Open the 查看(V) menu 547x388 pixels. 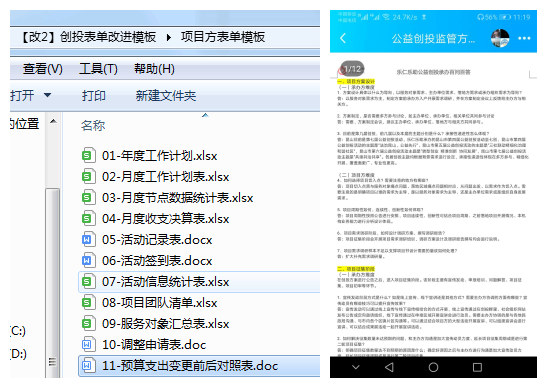[43, 69]
